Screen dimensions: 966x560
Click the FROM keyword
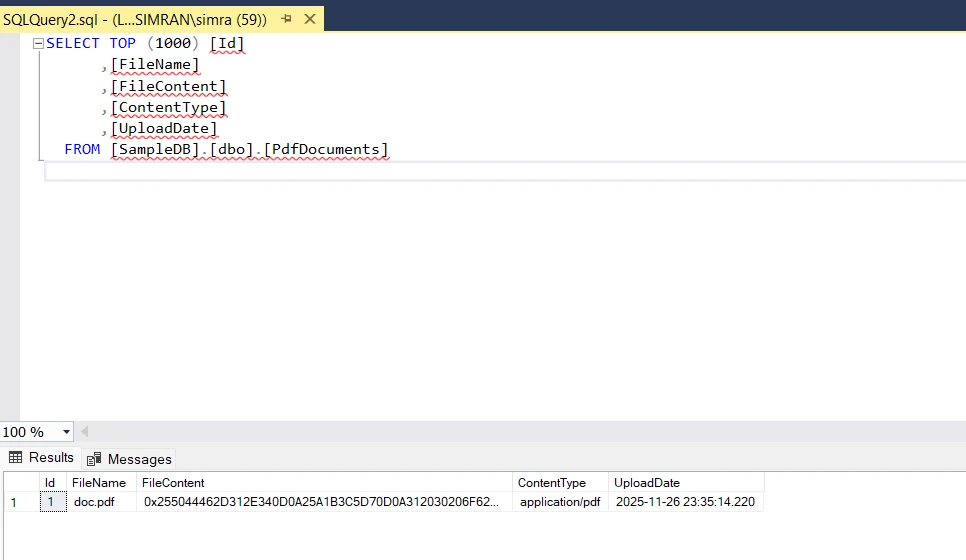82,149
